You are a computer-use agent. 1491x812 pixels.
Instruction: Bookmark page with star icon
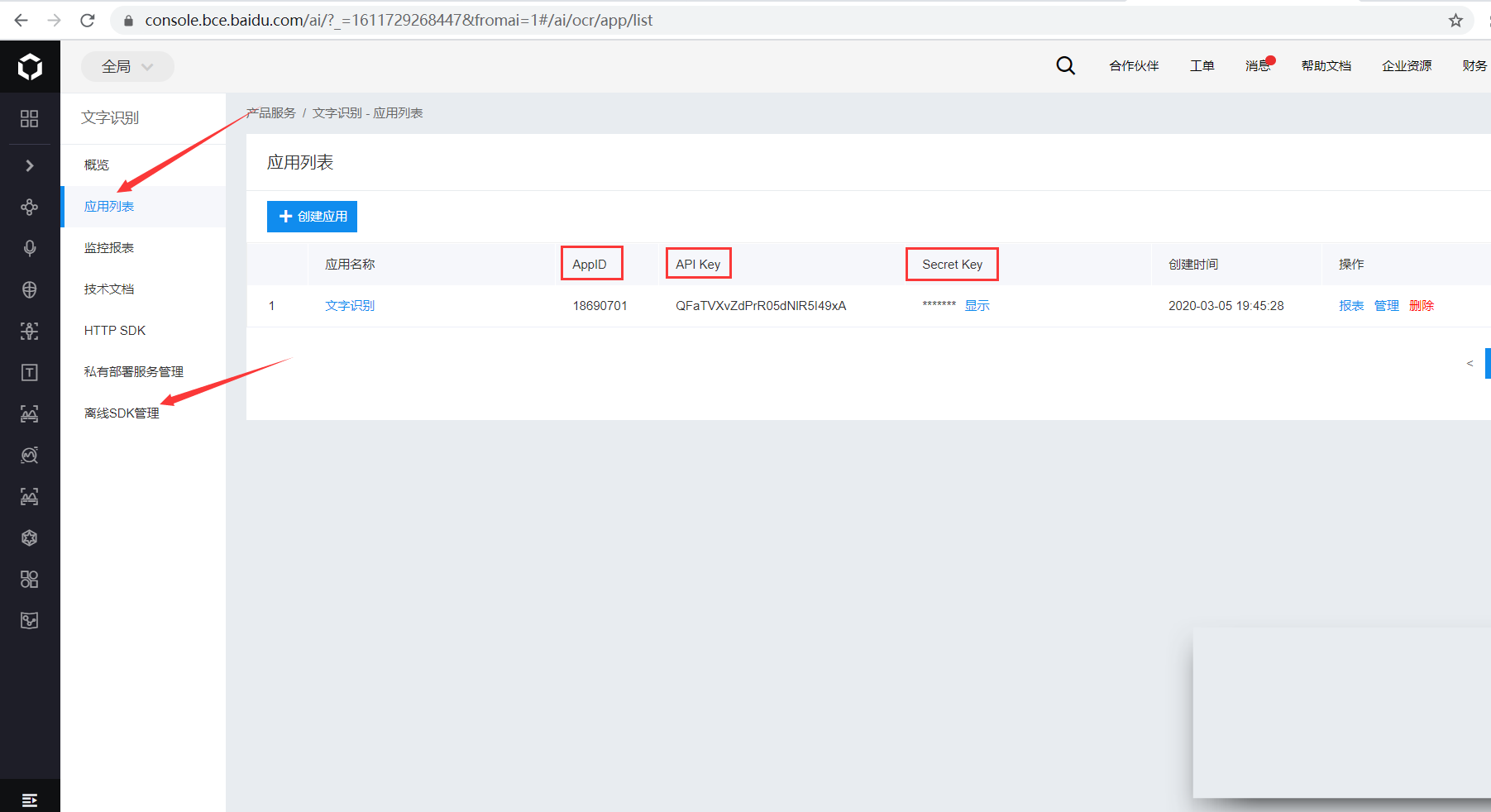coord(1455,21)
